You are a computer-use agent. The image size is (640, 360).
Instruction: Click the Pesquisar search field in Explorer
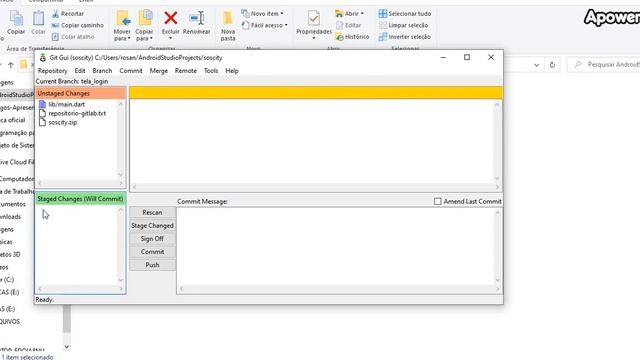tap(604, 64)
